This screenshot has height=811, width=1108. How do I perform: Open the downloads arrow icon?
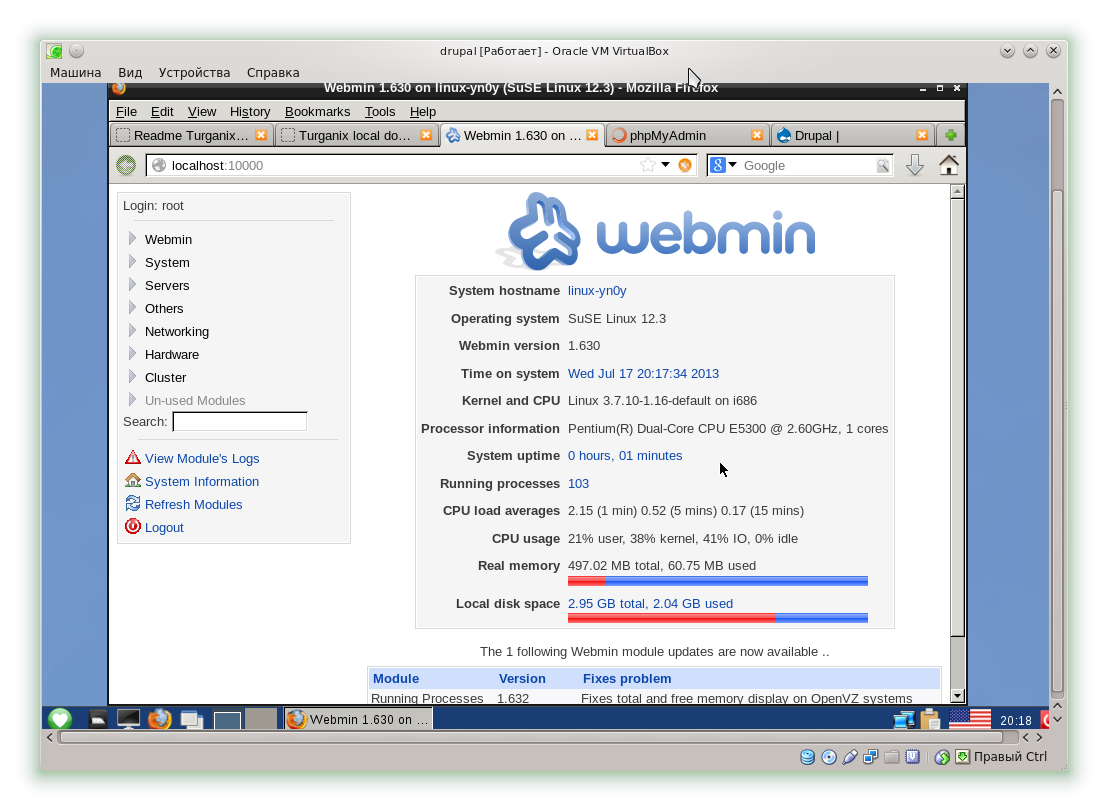915,165
